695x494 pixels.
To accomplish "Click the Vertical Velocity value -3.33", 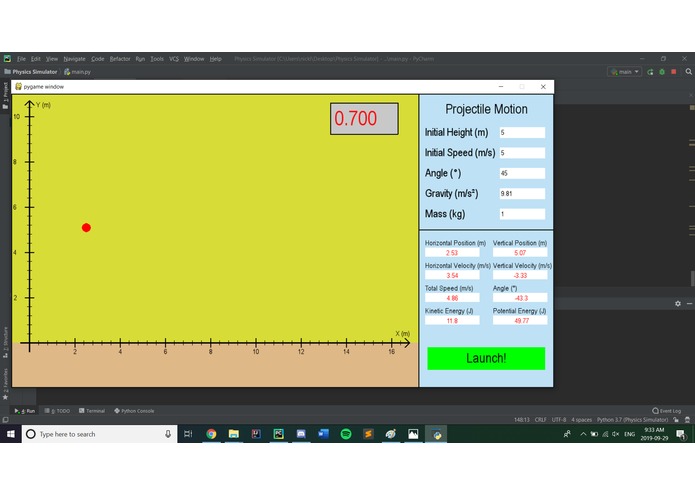I will pos(520,275).
